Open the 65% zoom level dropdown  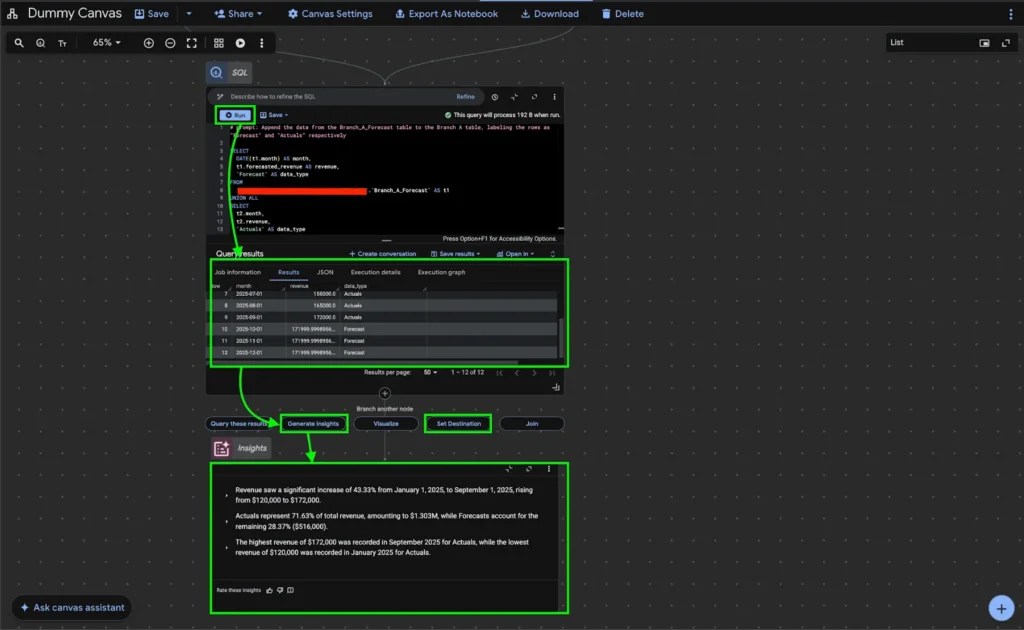[106, 43]
